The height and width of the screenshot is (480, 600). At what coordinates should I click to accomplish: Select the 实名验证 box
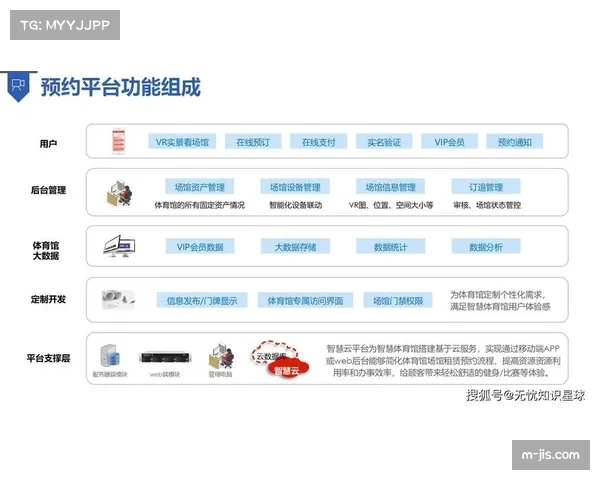point(384,142)
